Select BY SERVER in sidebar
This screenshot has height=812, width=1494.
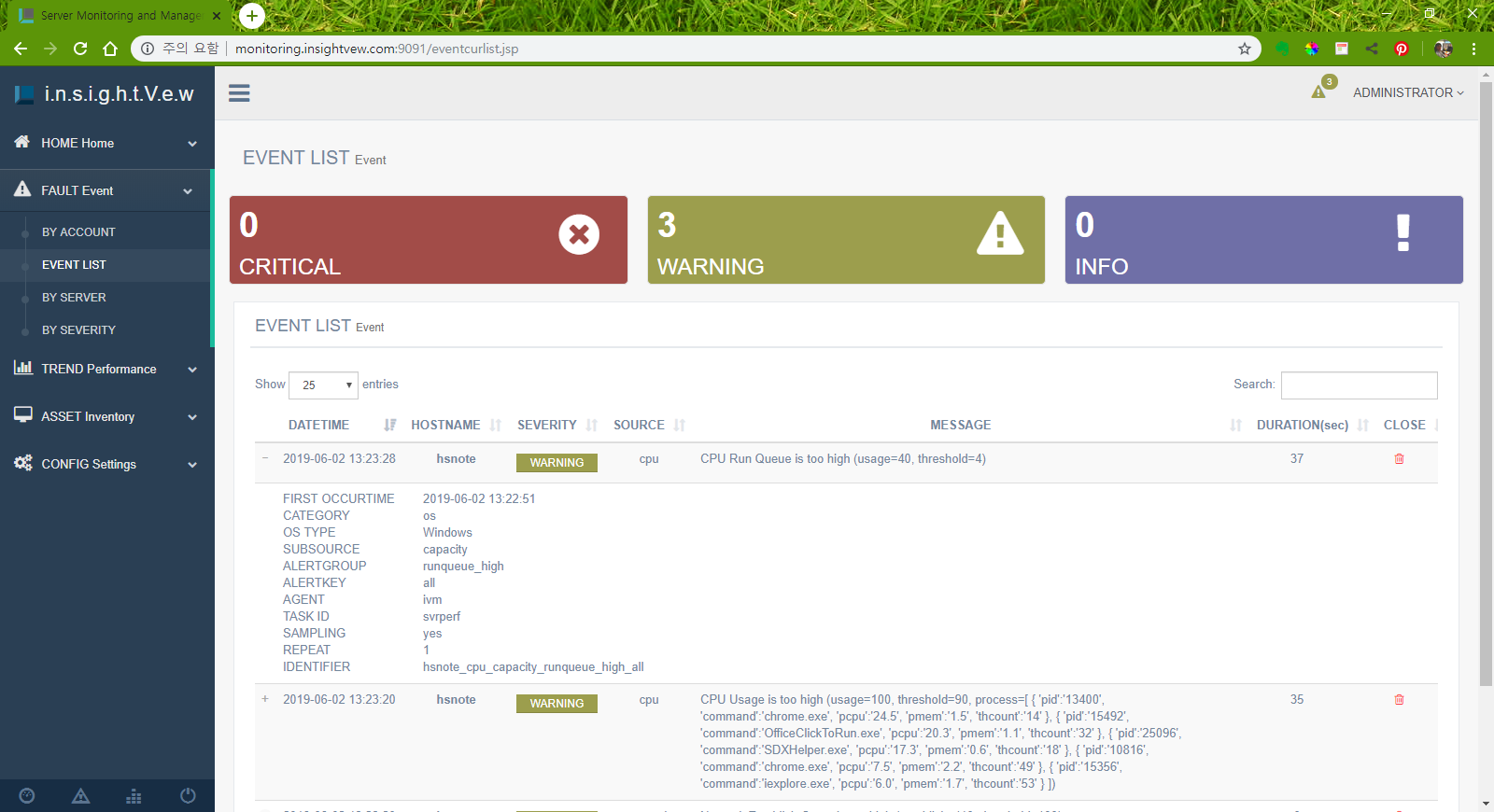(x=74, y=298)
